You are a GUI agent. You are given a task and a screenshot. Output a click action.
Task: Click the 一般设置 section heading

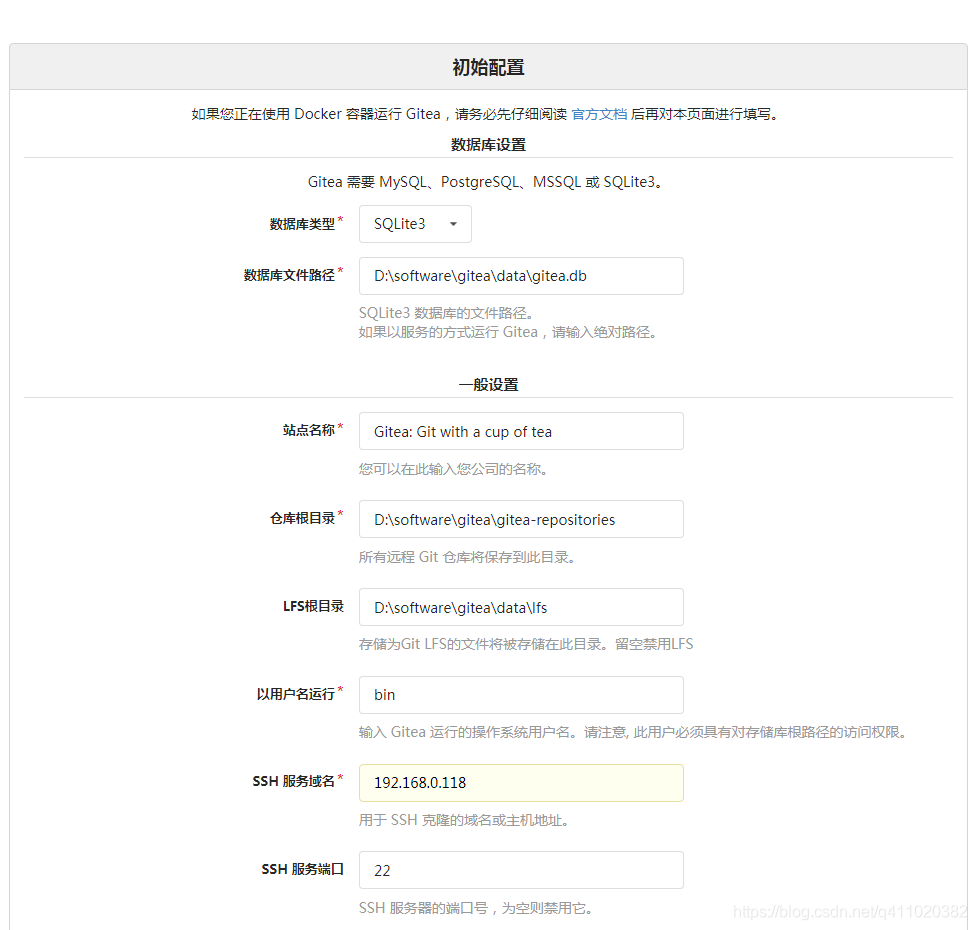click(x=488, y=385)
